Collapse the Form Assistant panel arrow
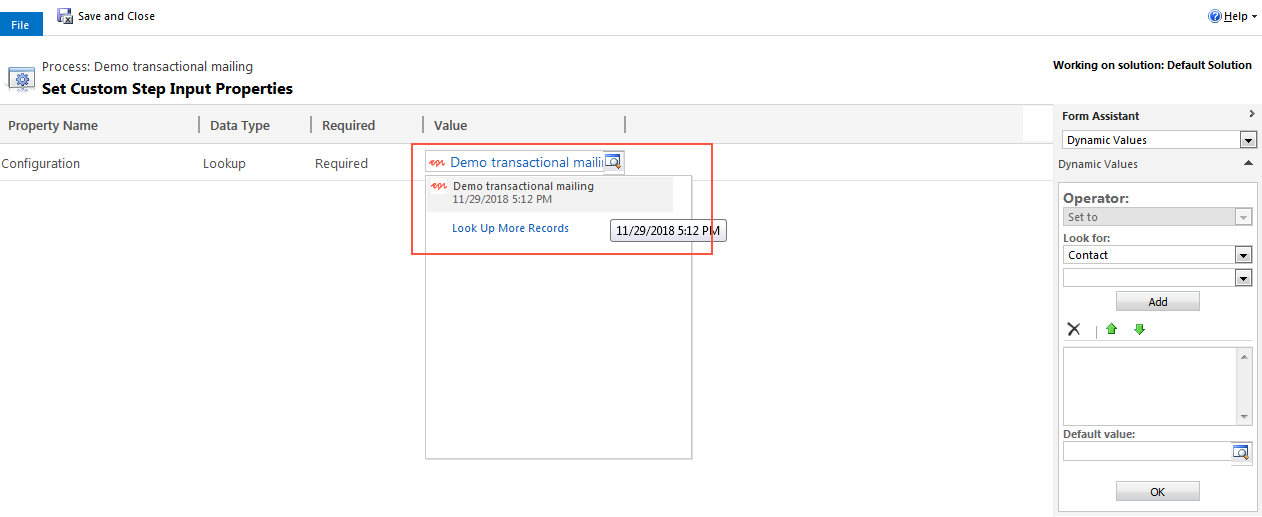The height and width of the screenshot is (517, 1262). (1251, 115)
